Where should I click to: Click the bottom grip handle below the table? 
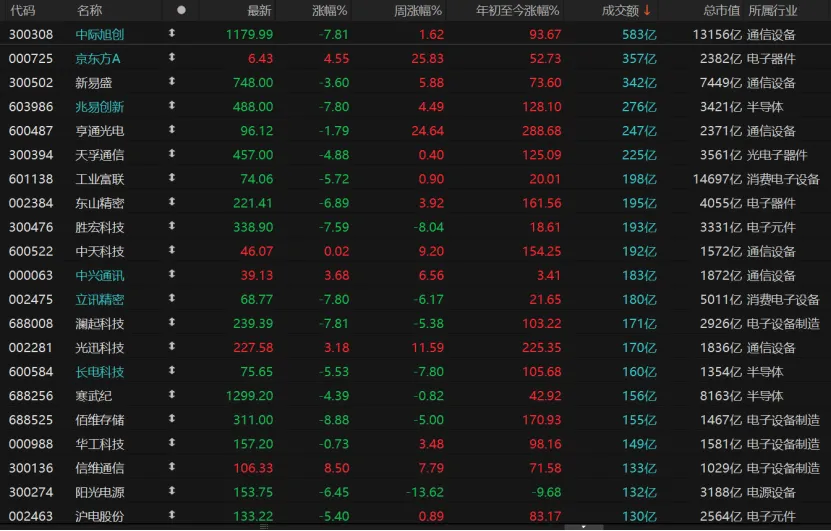(x=264, y=527)
